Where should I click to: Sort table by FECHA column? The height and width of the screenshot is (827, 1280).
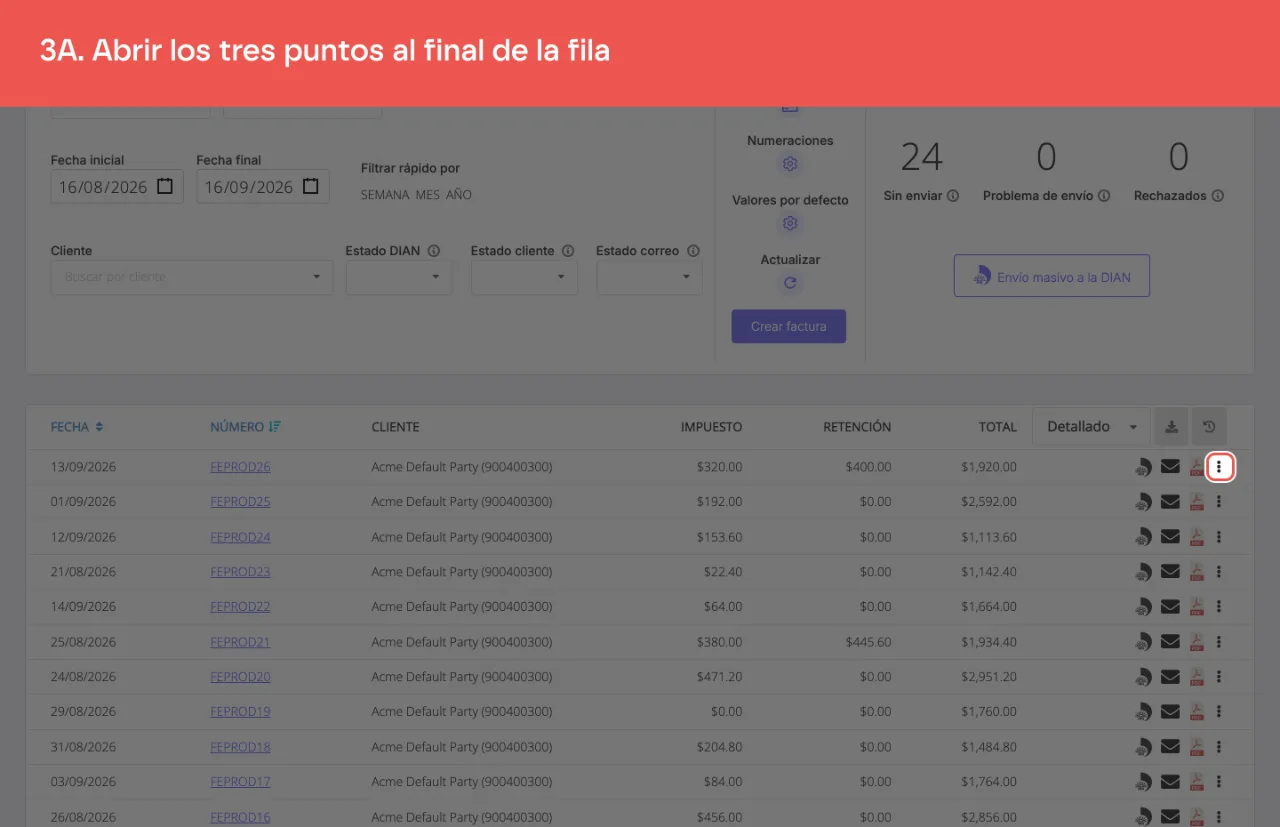(77, 427)
